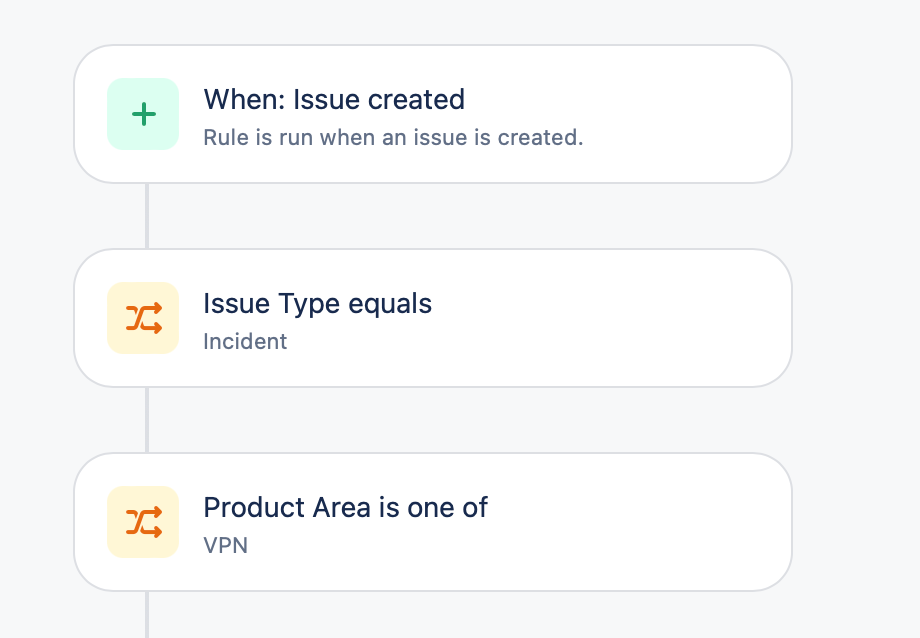Click the Issue Type condition shuffle icon
Viewport: 920px width, 638px height.
(144, 318)
